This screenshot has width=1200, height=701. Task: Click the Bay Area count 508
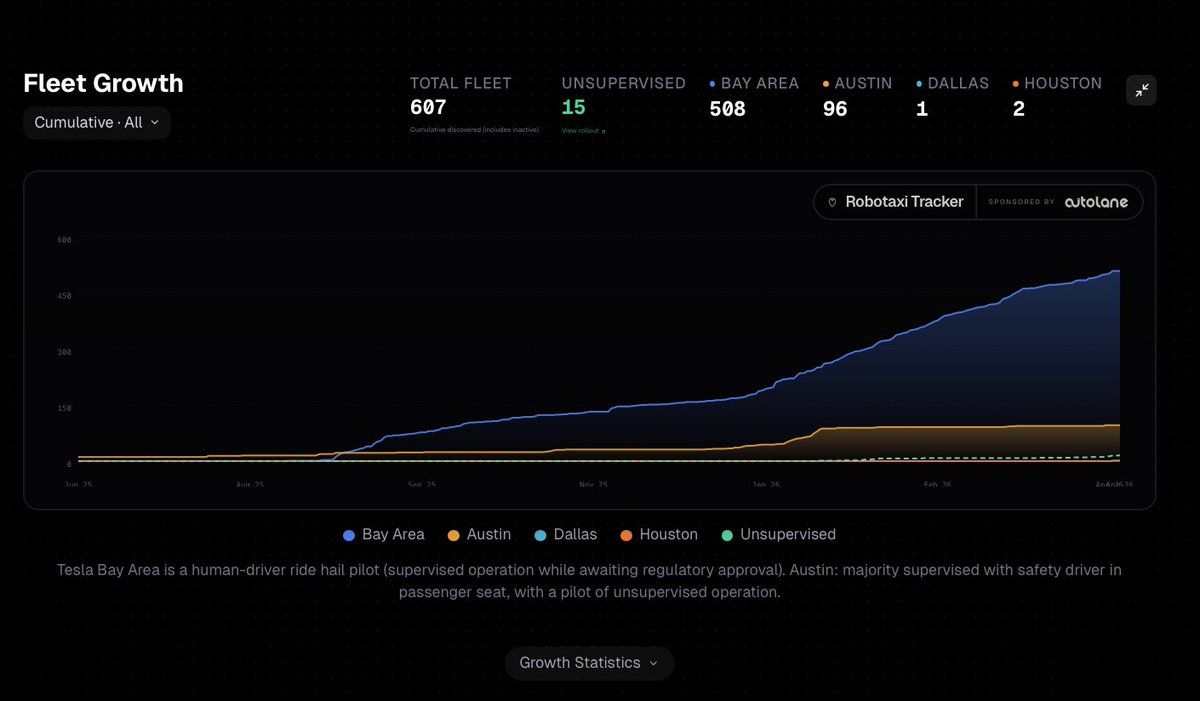[728, 109]
